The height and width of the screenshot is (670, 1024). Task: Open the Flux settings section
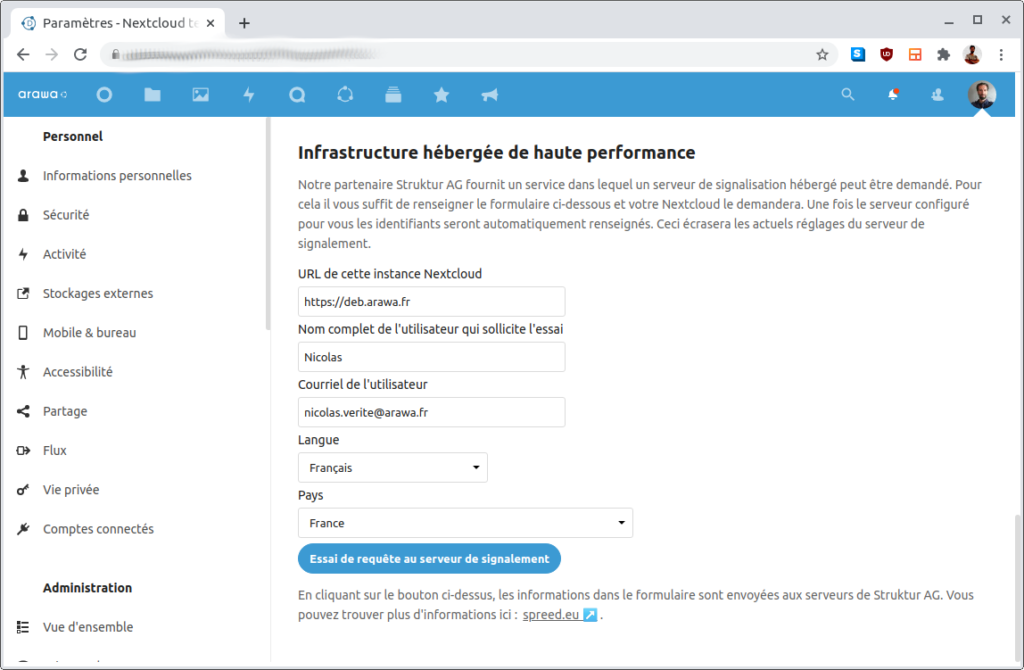pyautogui.click(x=55, y=450)
